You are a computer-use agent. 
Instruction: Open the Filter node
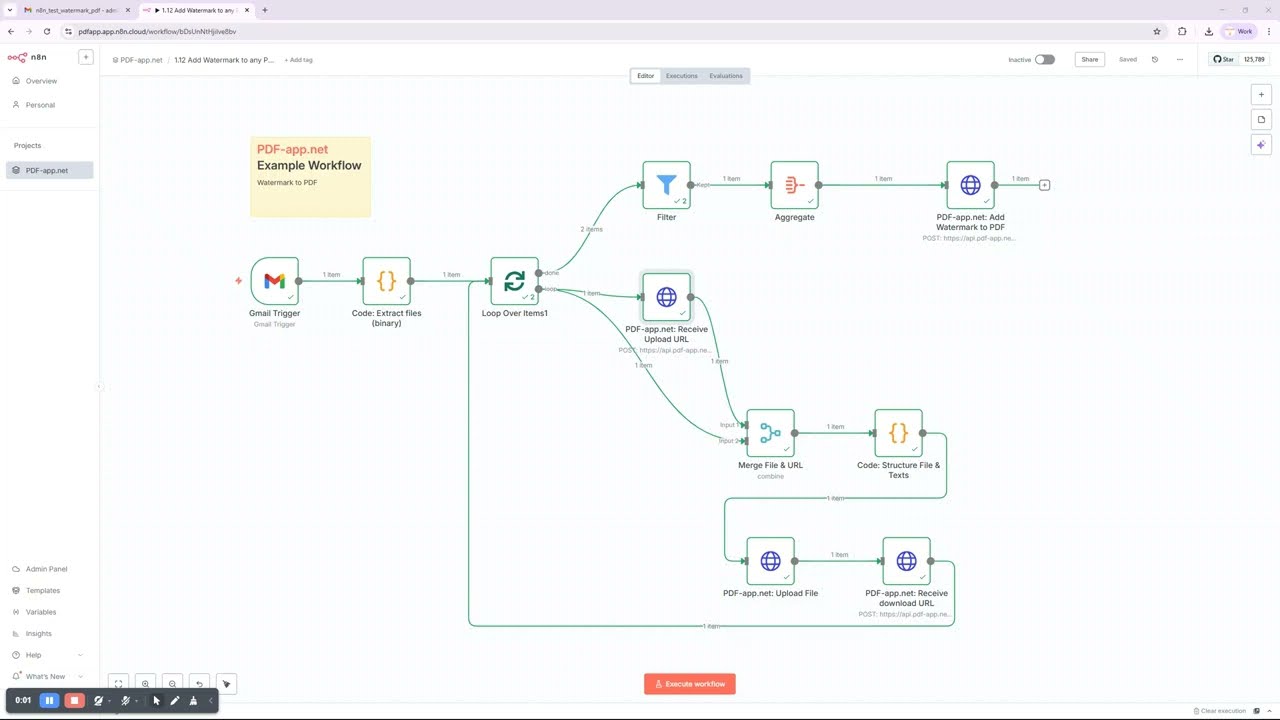coord(666,185)
